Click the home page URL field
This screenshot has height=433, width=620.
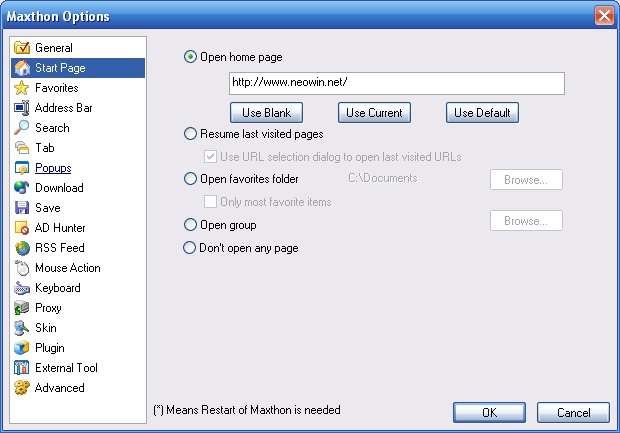point(397,83)
